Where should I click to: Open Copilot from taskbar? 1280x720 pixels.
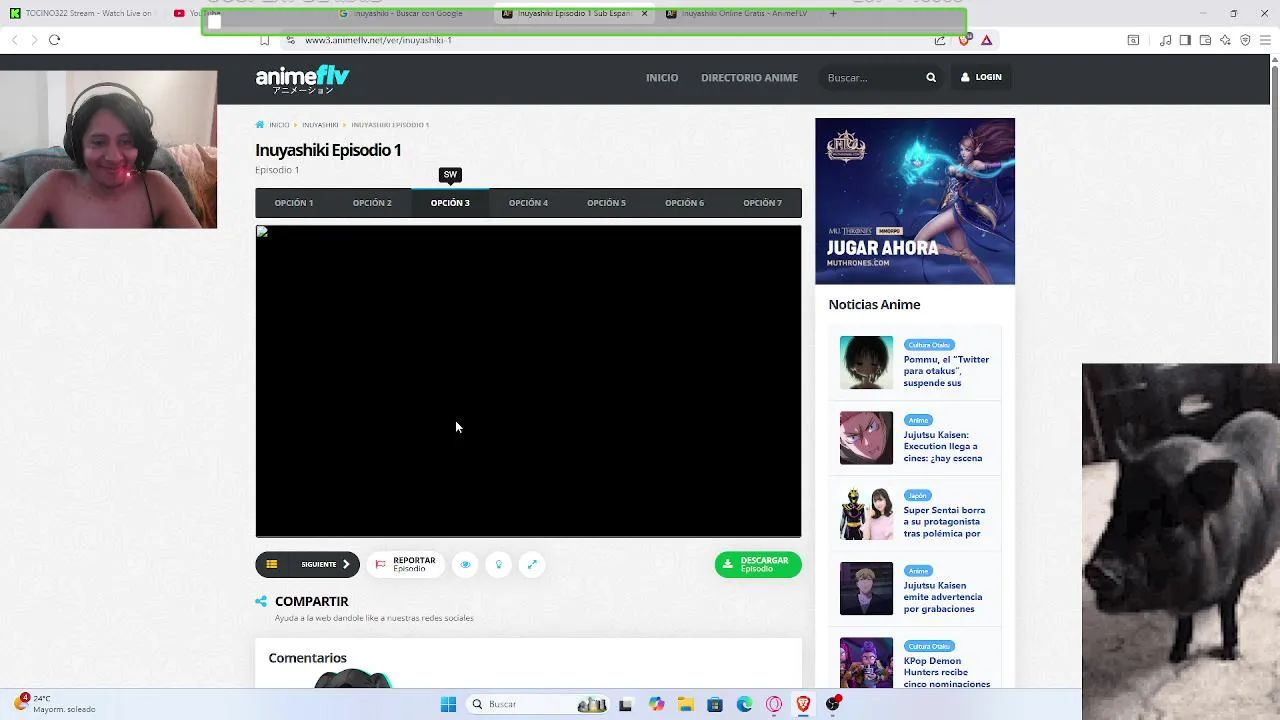[x=656, y=704]
